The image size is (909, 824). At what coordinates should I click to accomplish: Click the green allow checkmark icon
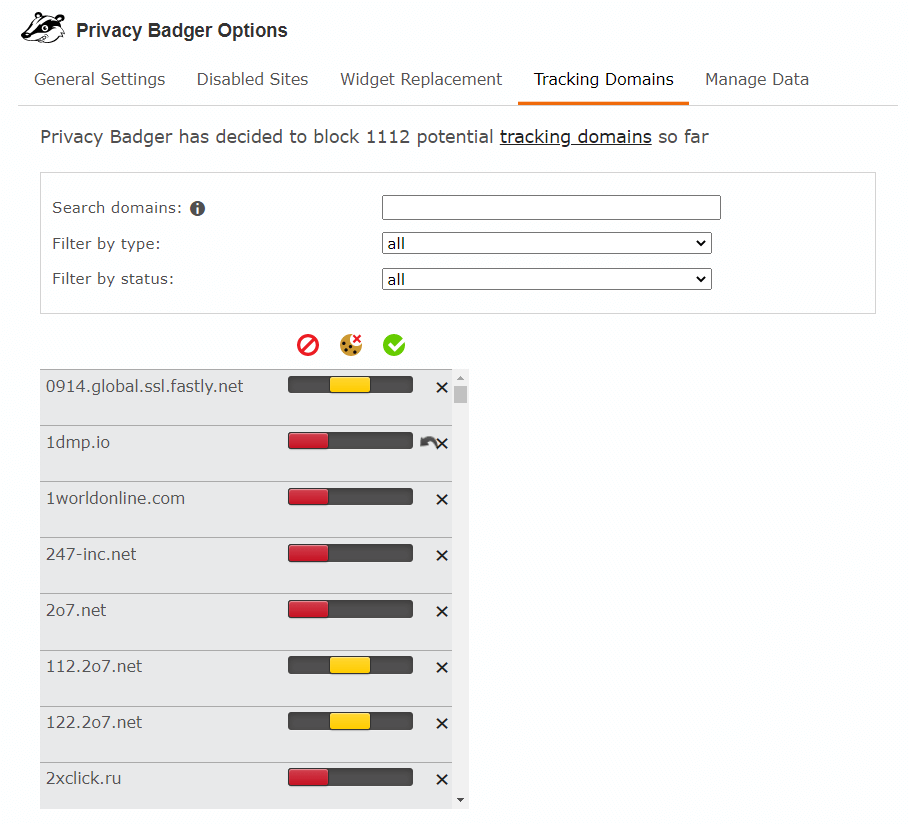tap(394, 345)
